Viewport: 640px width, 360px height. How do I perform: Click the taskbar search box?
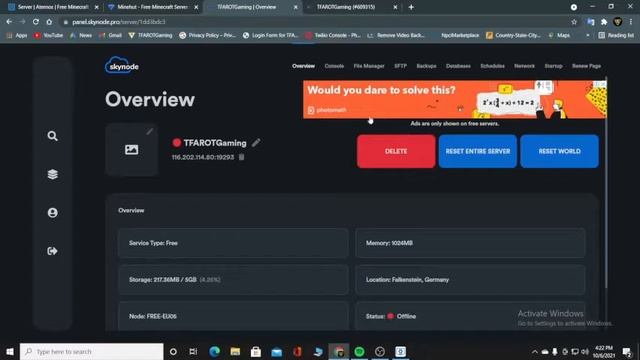[x=92, y=351]
